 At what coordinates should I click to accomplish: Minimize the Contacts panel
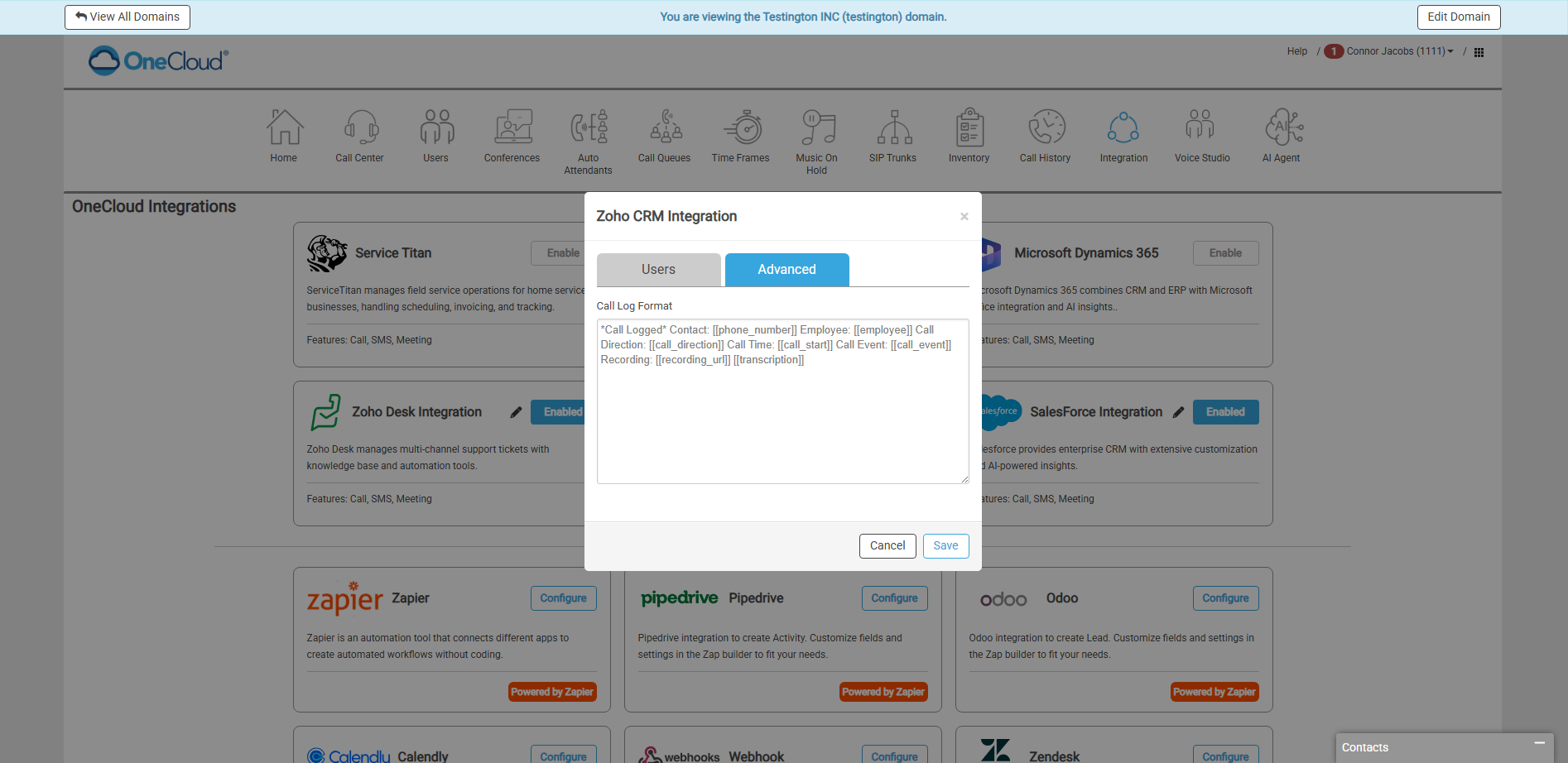point(1539,744)
